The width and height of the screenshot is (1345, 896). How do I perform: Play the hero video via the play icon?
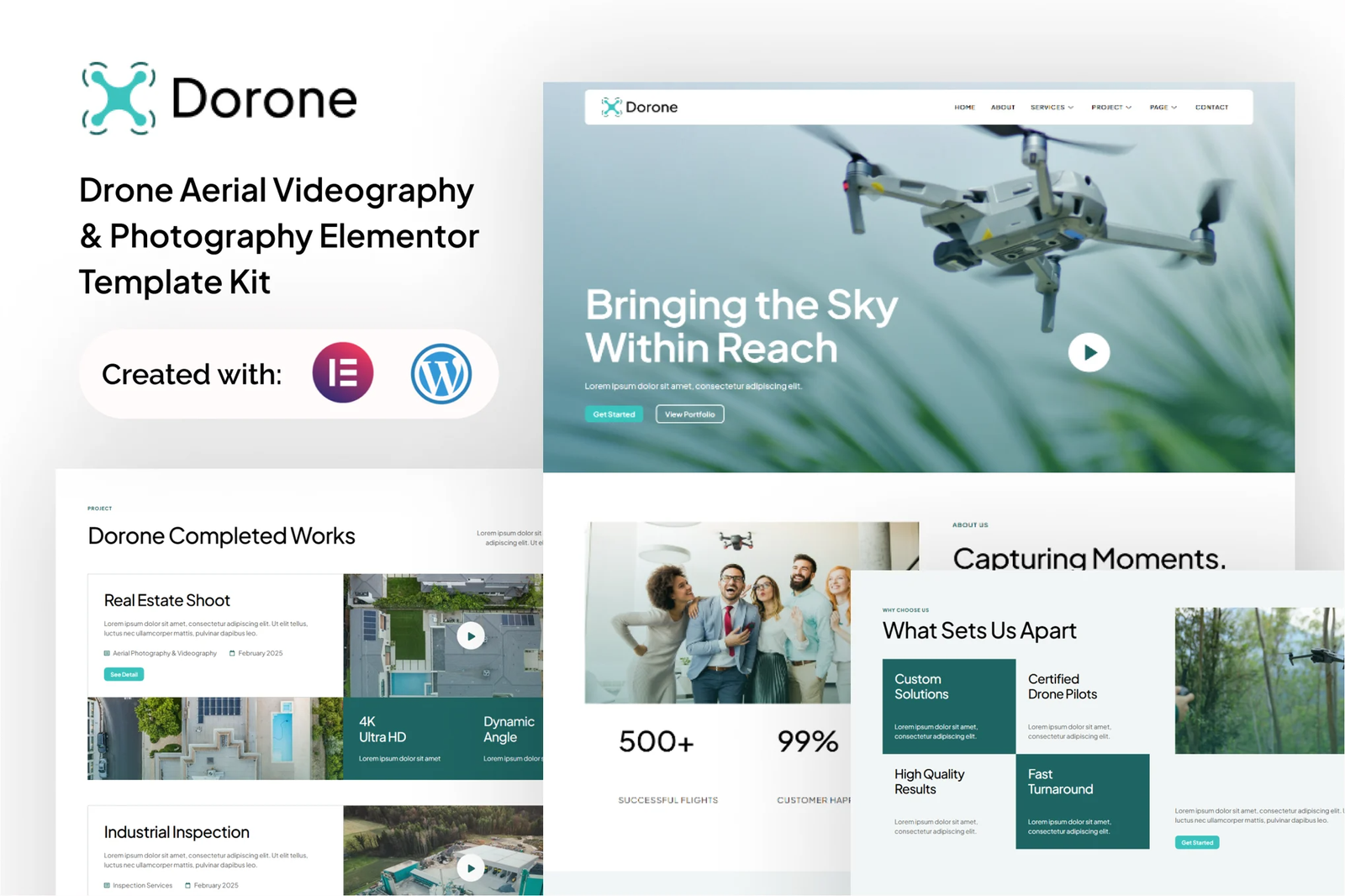[x=1089, y=353]
